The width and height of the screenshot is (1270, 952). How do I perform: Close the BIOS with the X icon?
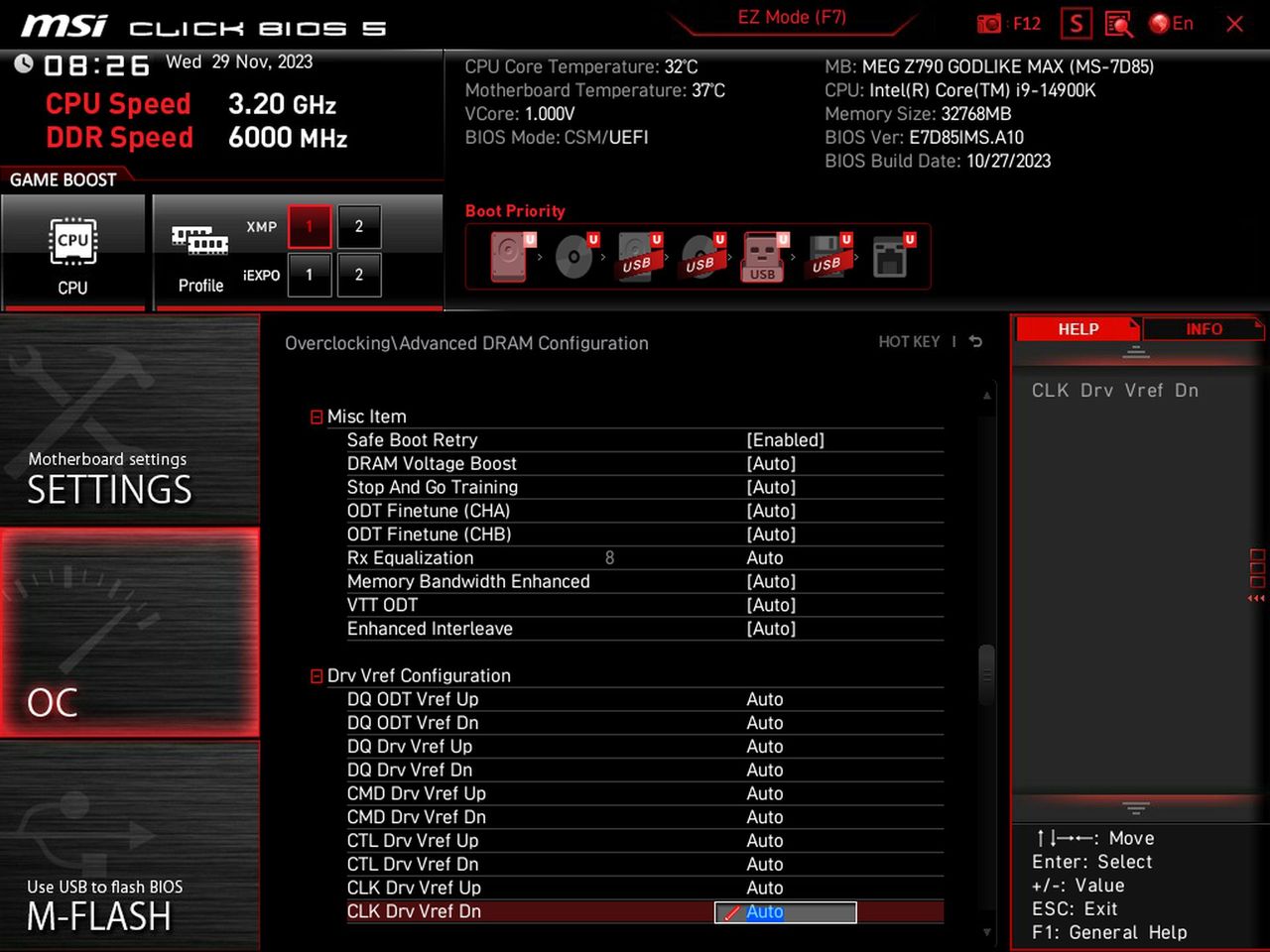click(x=1234, y=24)
